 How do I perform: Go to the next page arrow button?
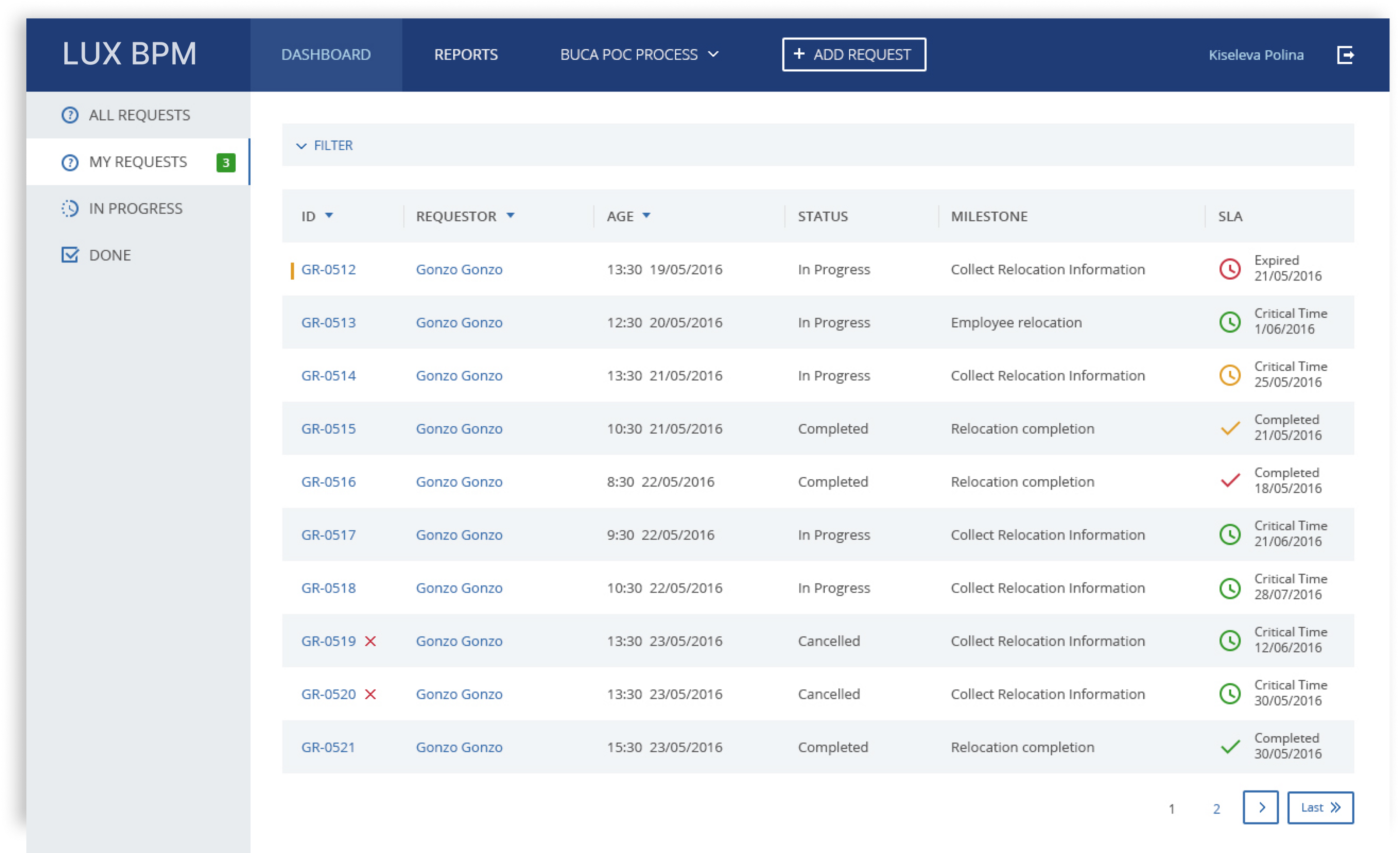click(x=1260, y=807)
